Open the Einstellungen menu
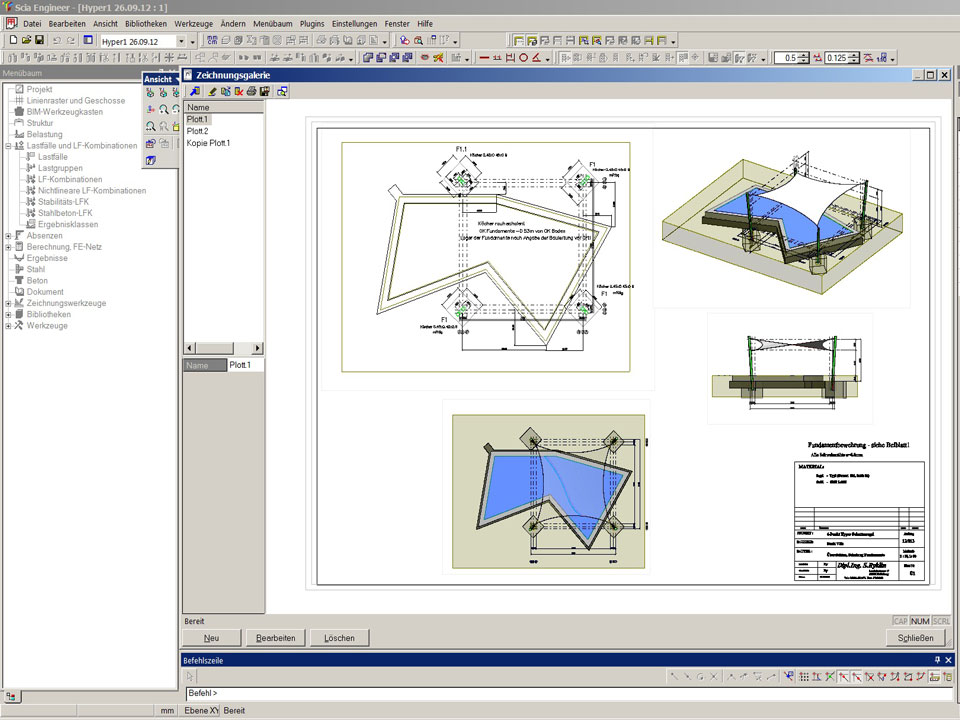Screen dimensions: 960x720 pyautogui.click(x=355, y=23)
